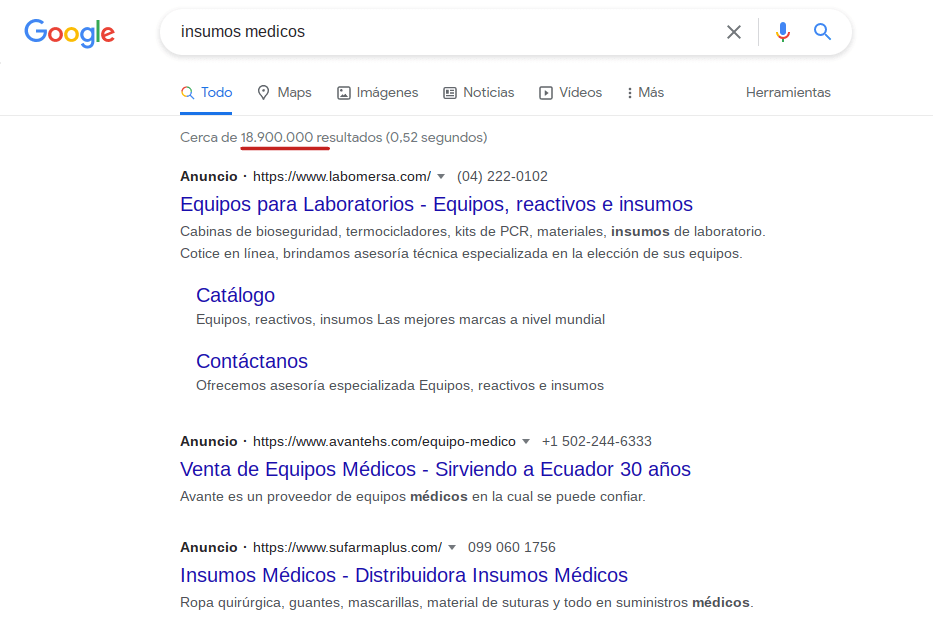
Task: Expand dropdown arrow next to sufarmaplus.com URL
Action: (x=452, y=547)
